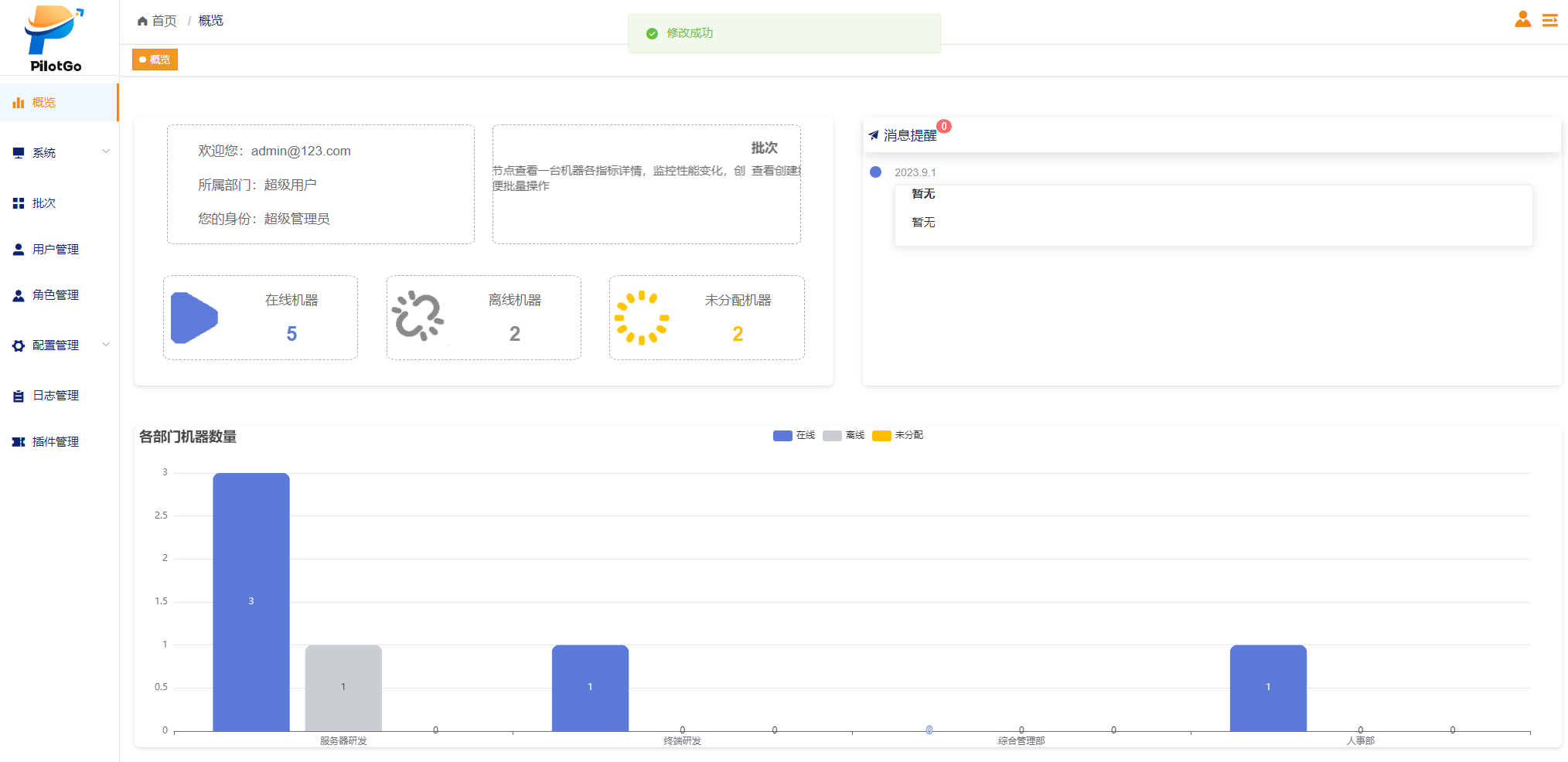Open the user profile avatar icon
This screenshot has height=762, width=1568.
tap(1522, 20)
